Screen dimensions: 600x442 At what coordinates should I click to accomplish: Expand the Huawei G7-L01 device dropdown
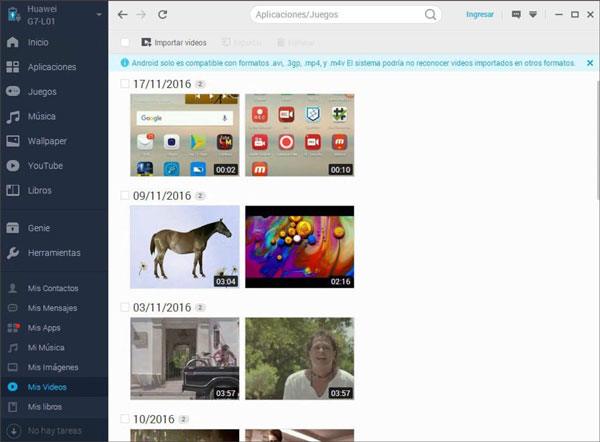[x=99, y=15]
